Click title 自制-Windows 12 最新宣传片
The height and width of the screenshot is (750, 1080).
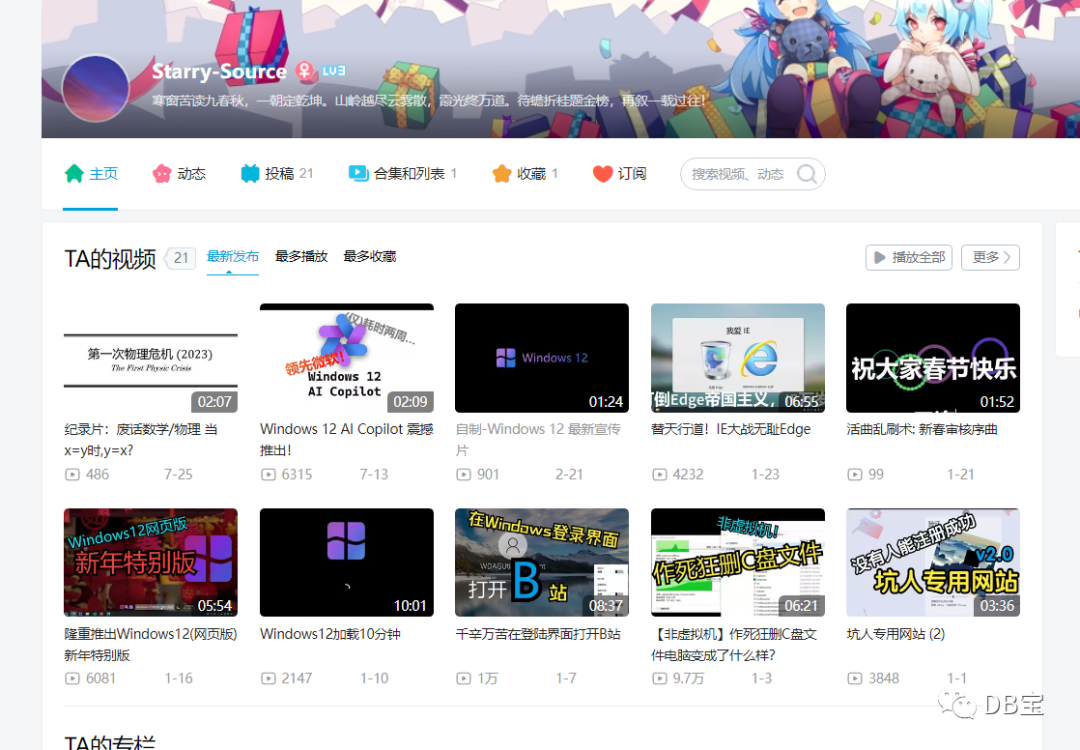[x=538, y=440]
